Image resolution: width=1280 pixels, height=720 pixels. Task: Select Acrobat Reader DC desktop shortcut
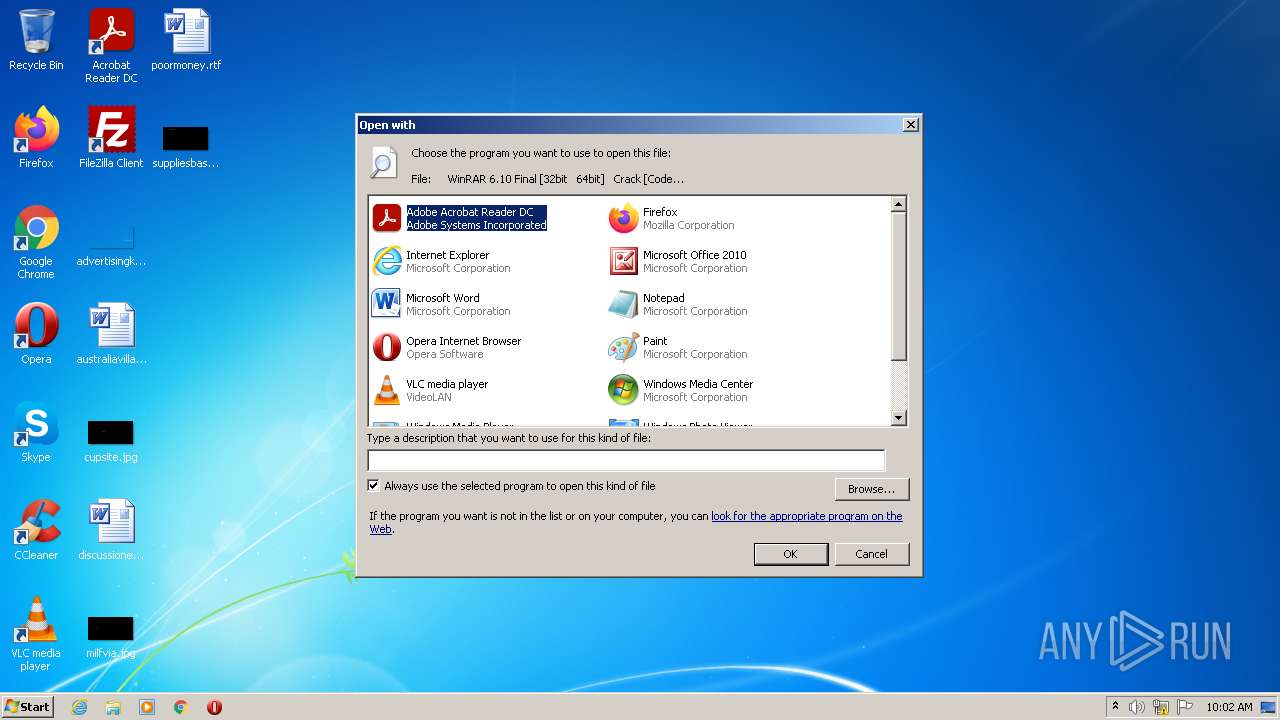coord(111,46)
